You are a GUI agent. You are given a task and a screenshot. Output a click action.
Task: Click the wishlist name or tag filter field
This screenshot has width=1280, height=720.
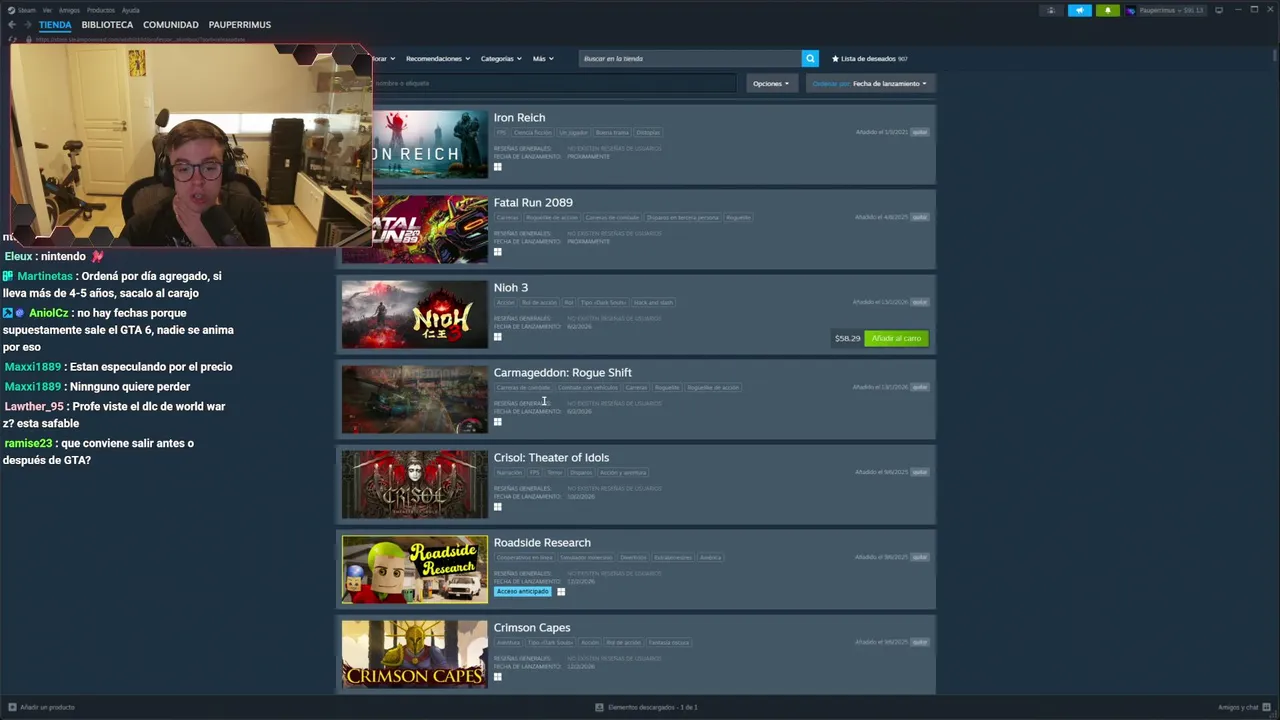(555, 84)
